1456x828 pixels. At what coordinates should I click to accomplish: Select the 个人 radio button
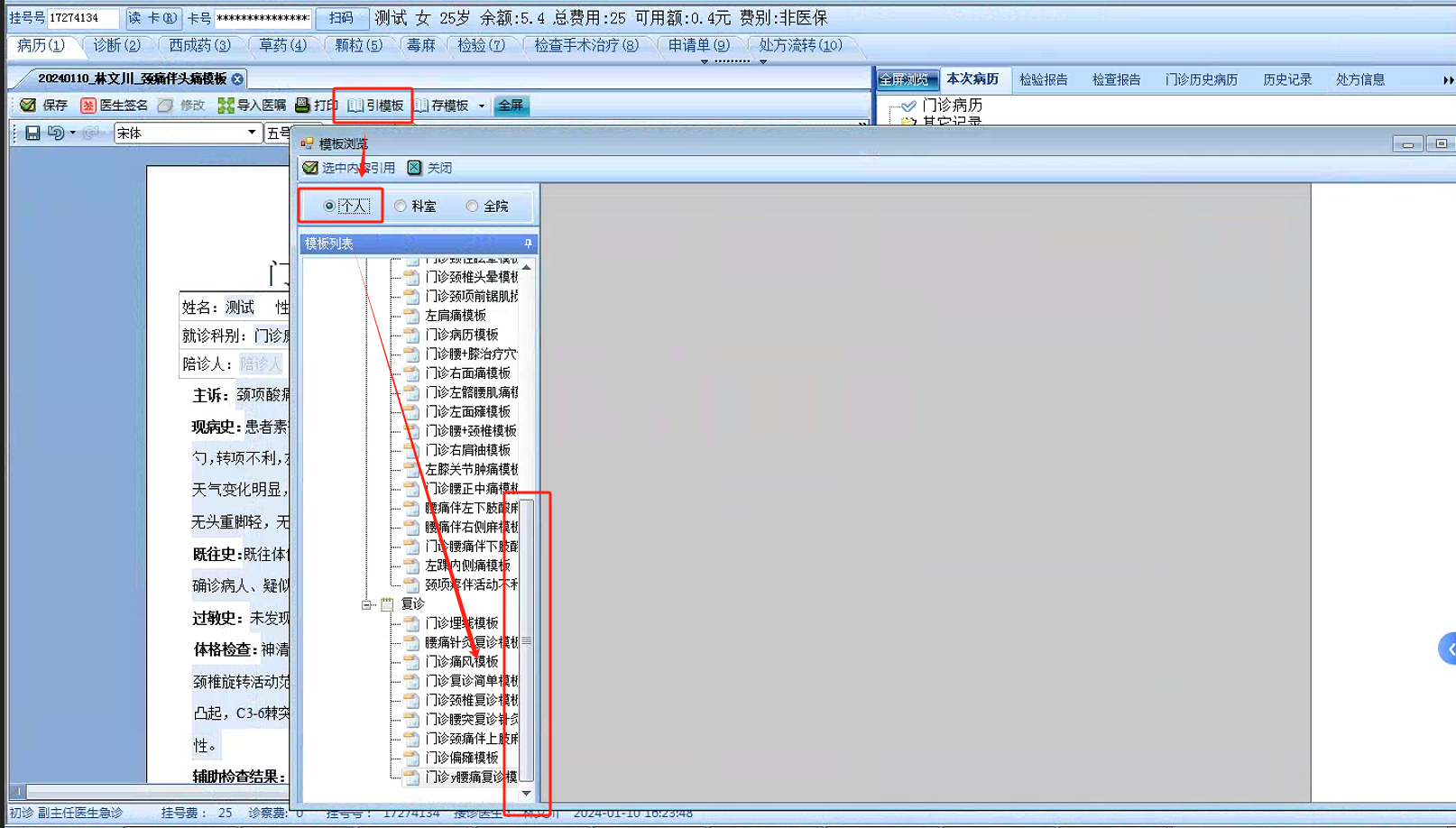coord(329,207)
